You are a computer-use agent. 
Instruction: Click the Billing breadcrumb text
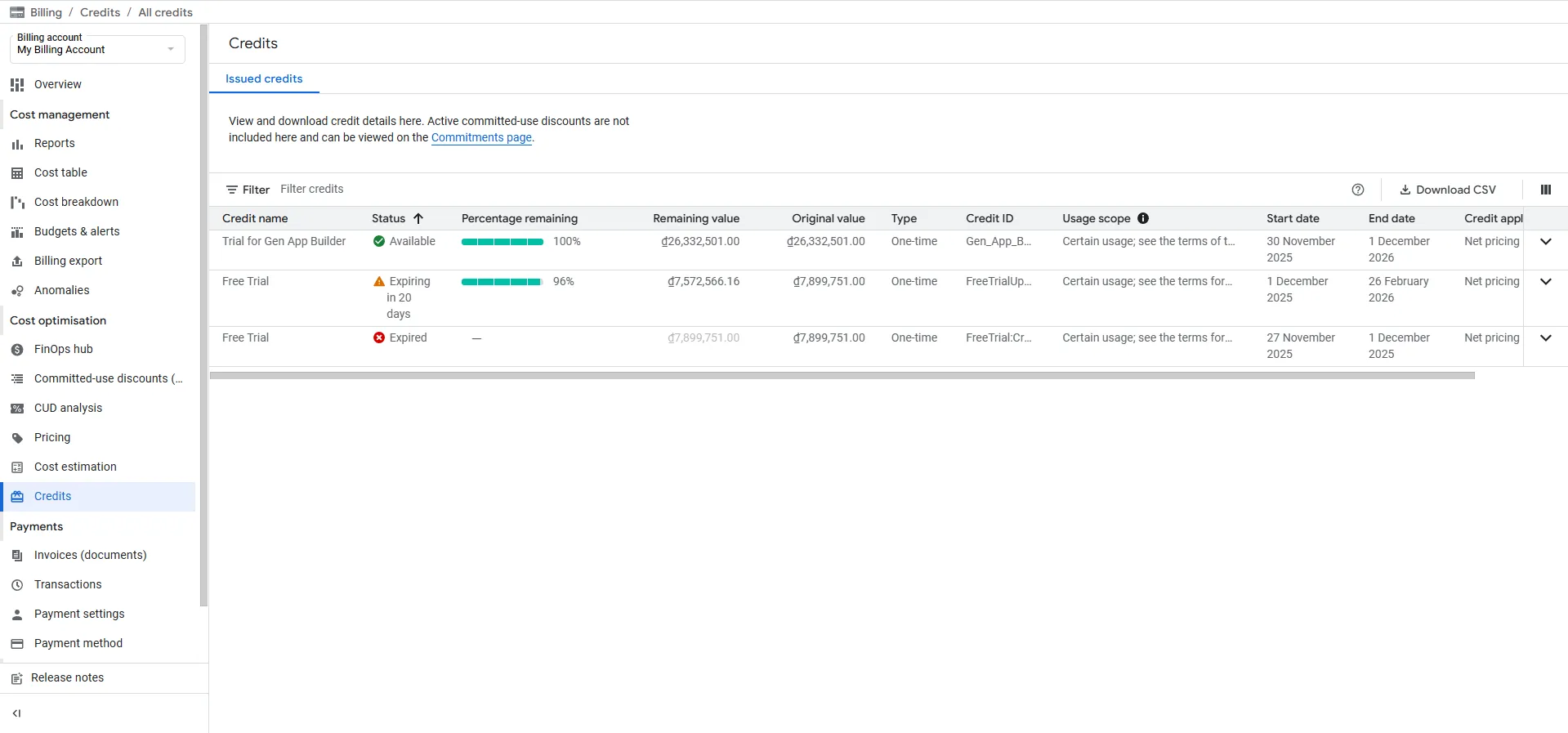(46, 12)
